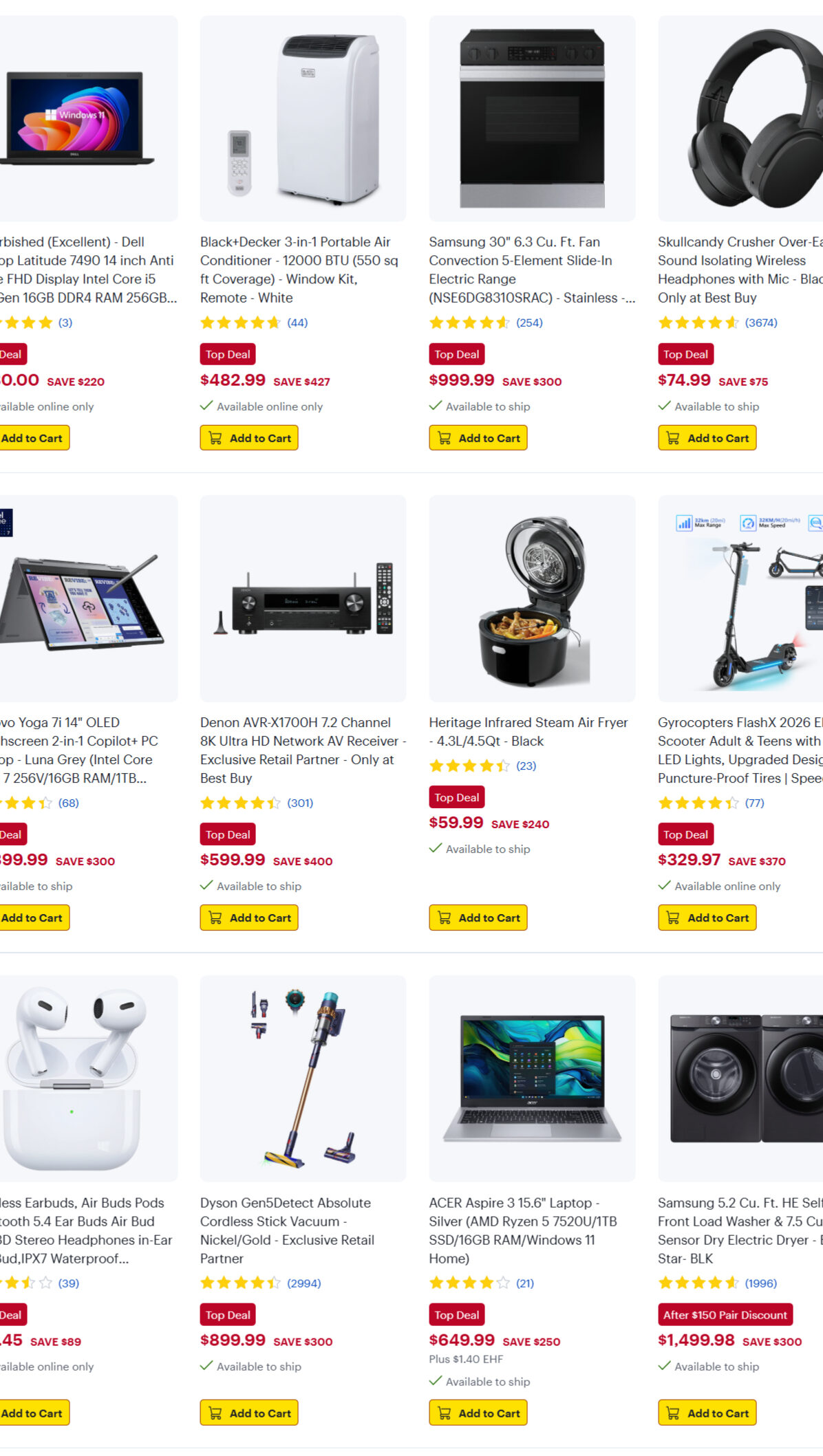Screen dimensions: 823x1456
Task: Click cart icon on Dyson vacuum button
Action: pyautogui.click(x=215, y=1413)
